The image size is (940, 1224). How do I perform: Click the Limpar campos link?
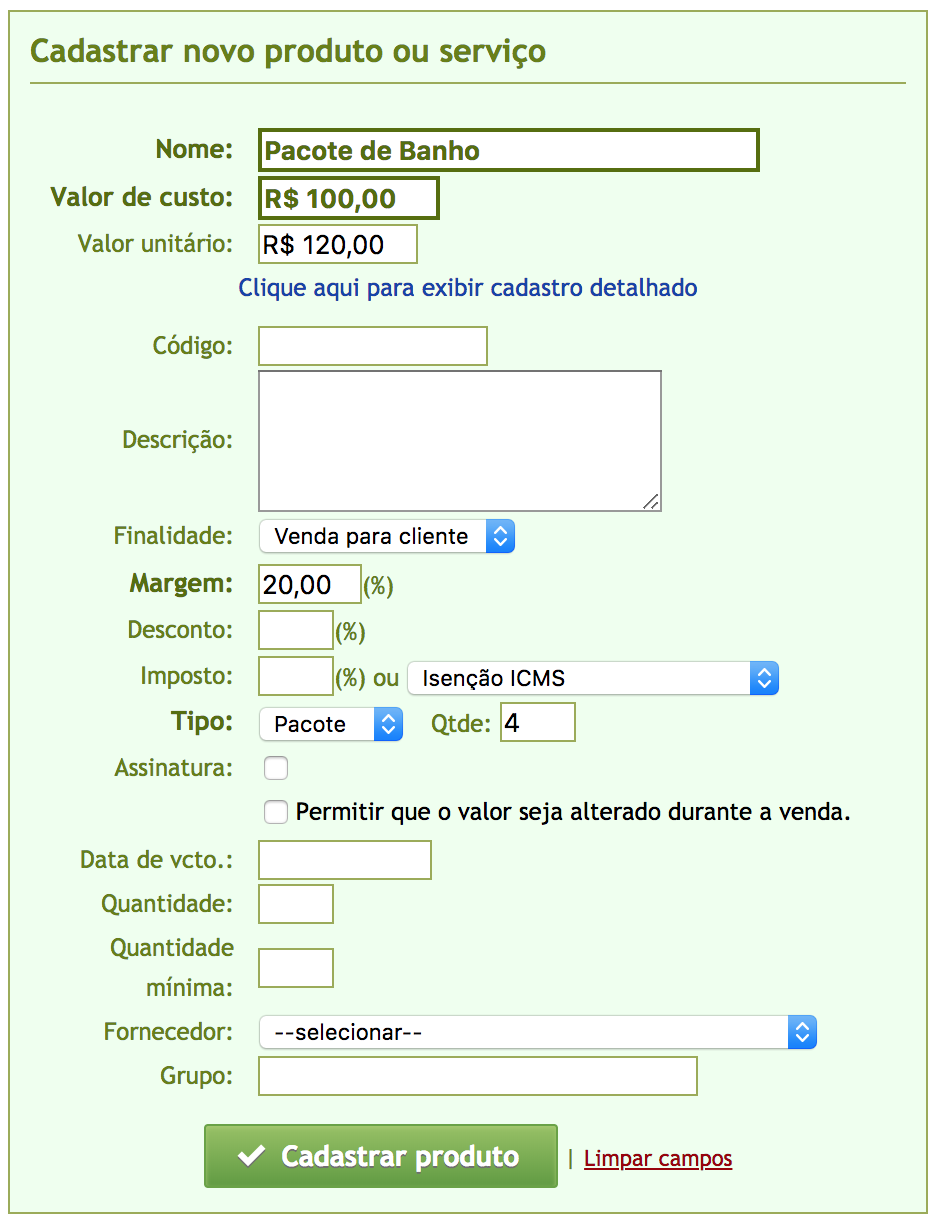tap(658, 1158)
